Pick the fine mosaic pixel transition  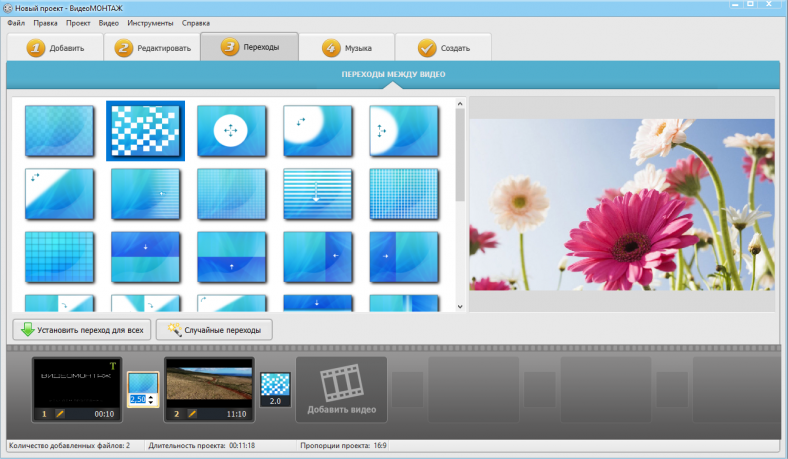tap(231, 194)
